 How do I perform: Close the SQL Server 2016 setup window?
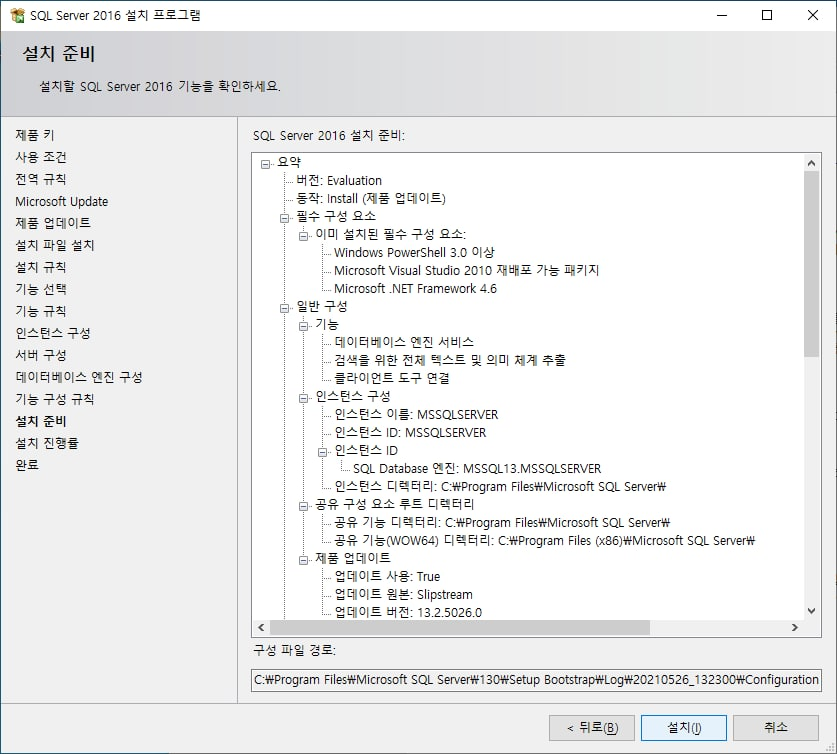click(812, 15)
